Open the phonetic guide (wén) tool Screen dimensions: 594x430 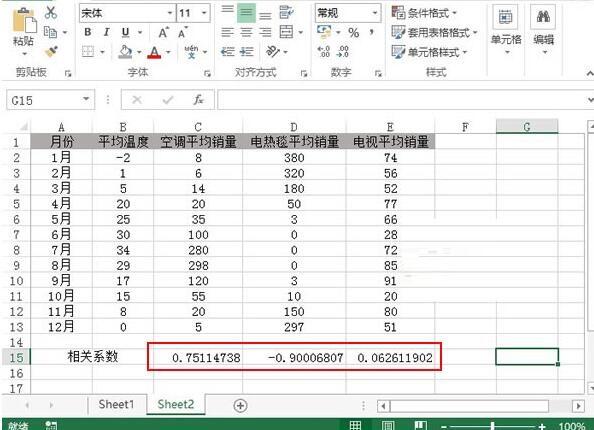(191, 52)
